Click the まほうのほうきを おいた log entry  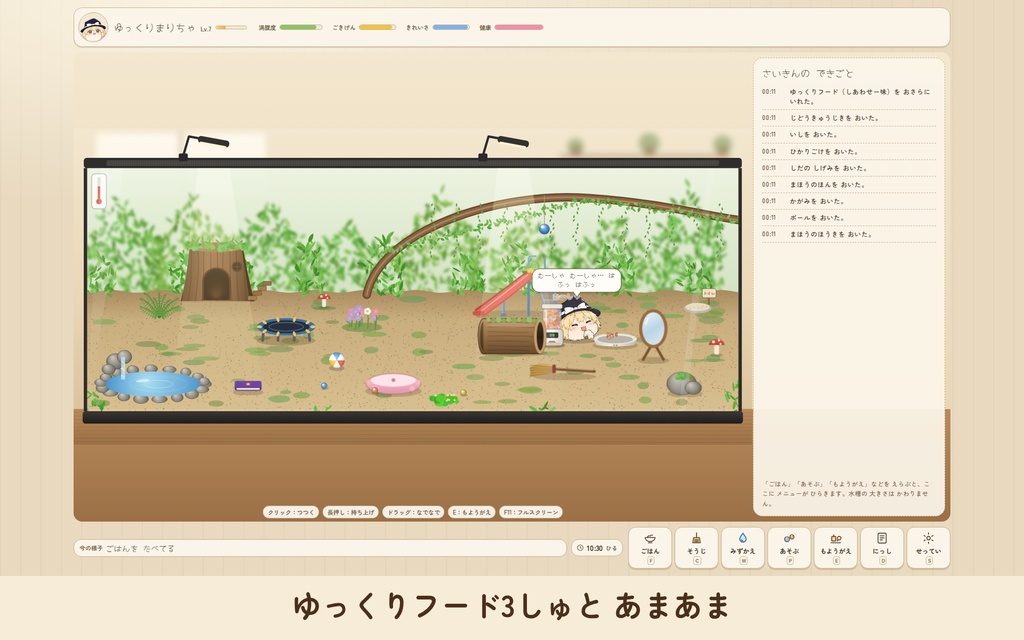(848, 234)
